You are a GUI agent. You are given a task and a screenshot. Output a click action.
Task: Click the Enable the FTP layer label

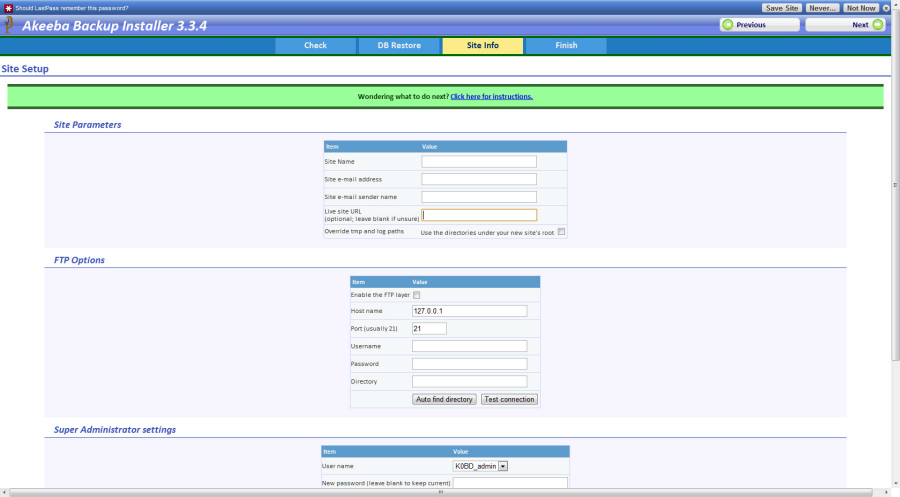tap(380, 295)
